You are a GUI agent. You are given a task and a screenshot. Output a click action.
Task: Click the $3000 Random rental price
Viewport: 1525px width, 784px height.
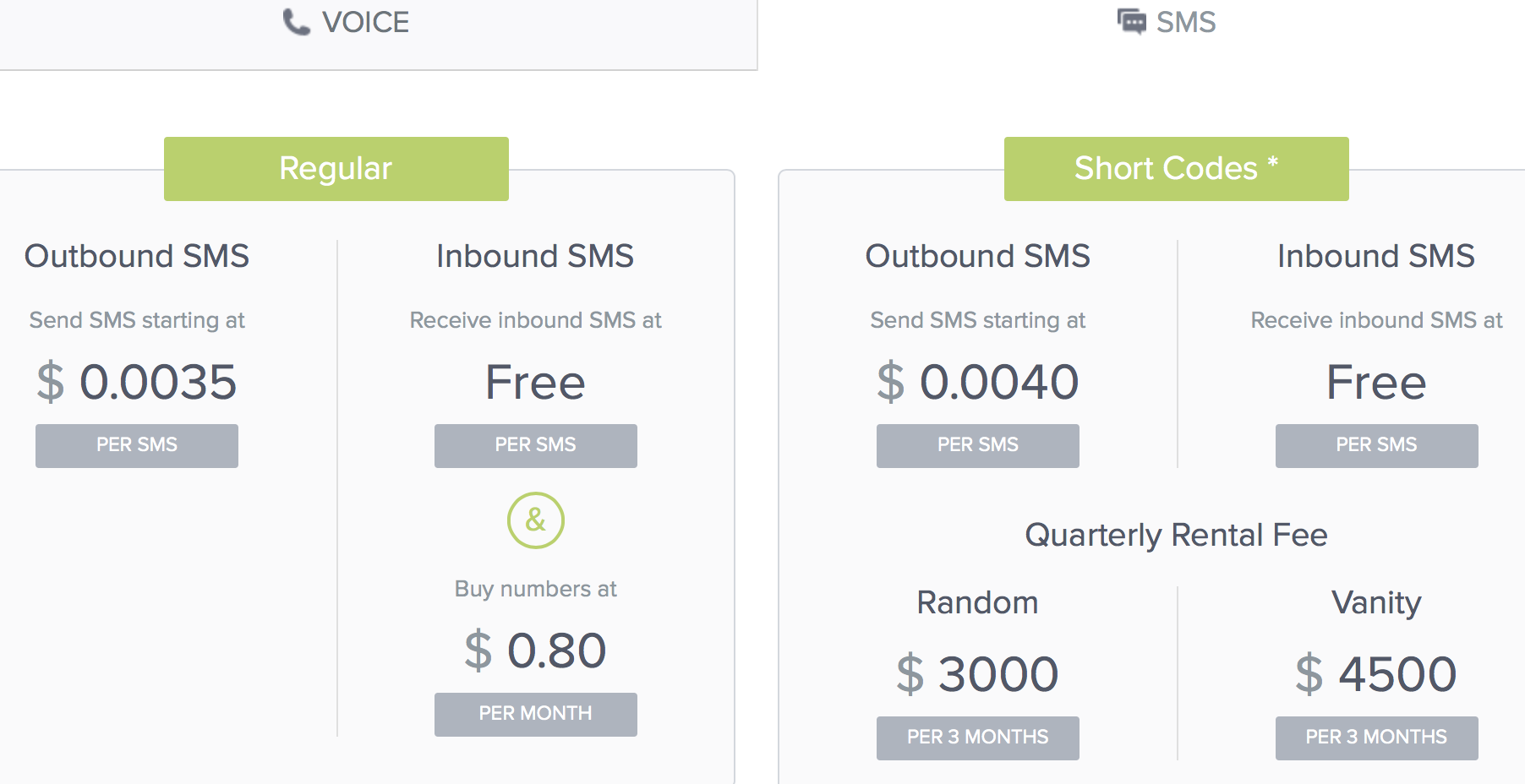[x=977, y=674]
